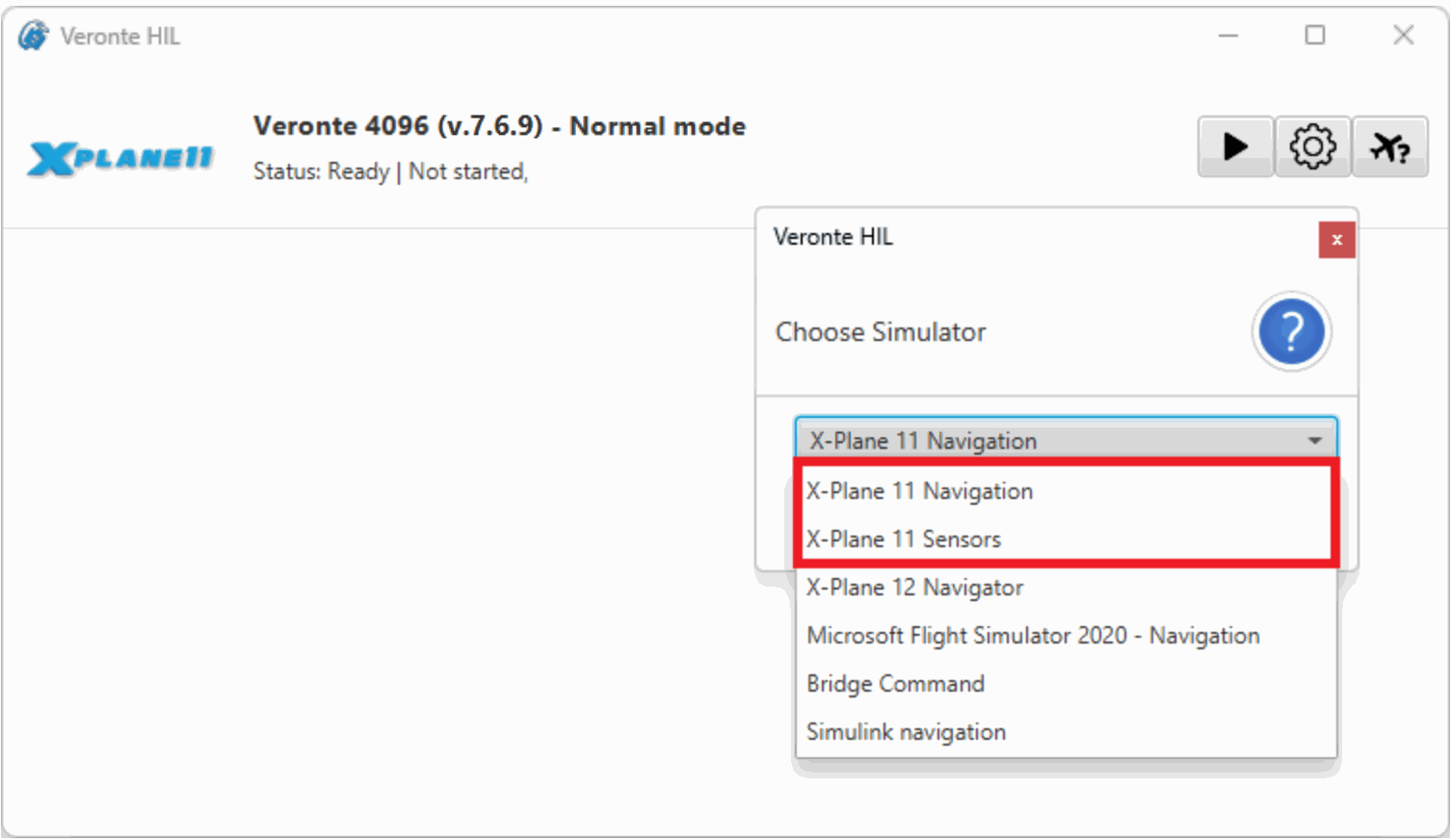Screen dimensions: 1451x840
Task: Select the Simulink navigation option
Action: [x=906, y=732]
